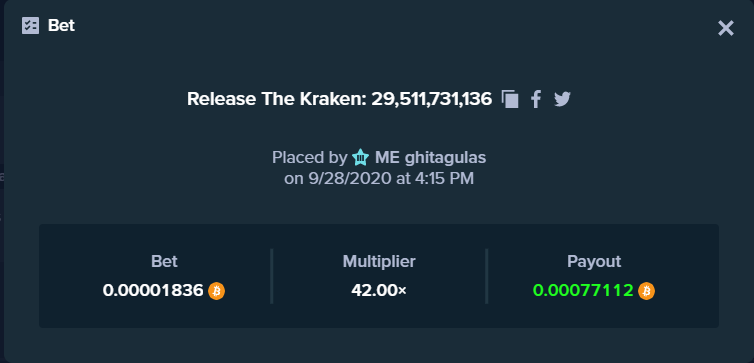Screen dimensions: 754x363
Task: Share bet on Facebook icon
Action: pos(536,99)
